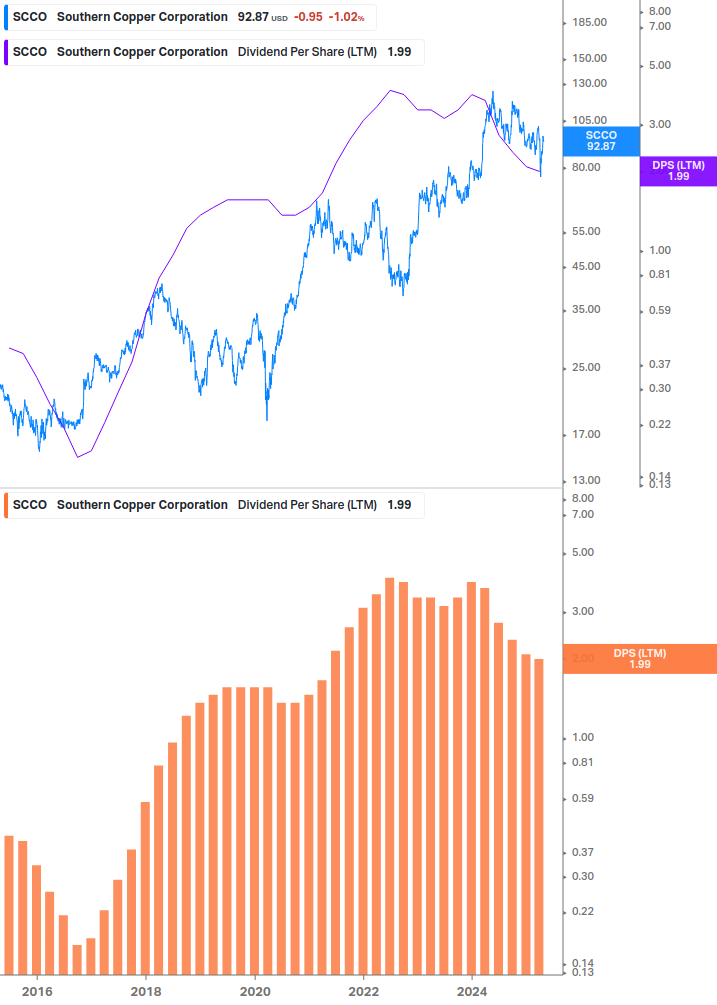Viewport: 717px width, 1005px height.
Task: Click the 2024 label on the time axis
Action: [472, 992]
